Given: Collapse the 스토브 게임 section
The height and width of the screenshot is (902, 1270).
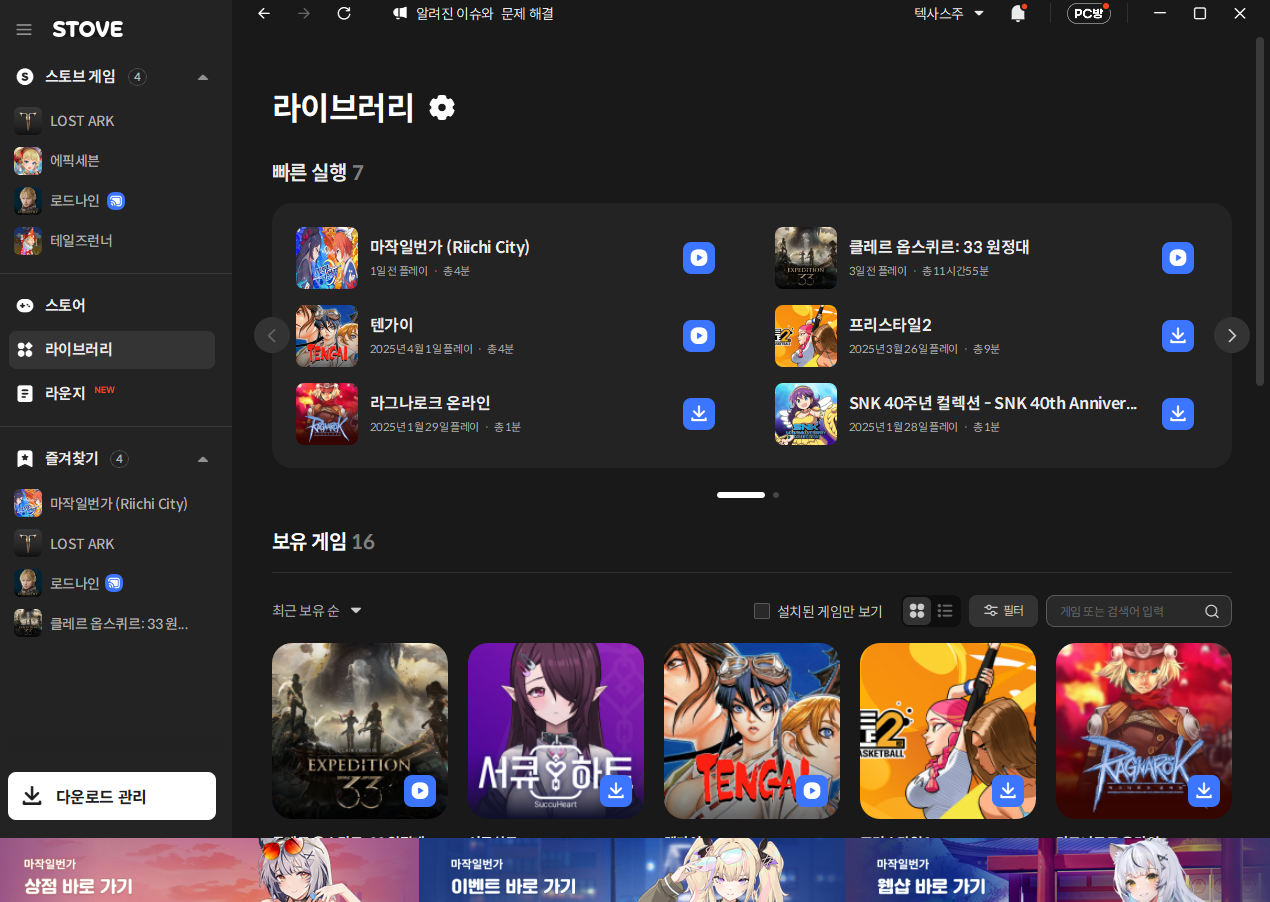Looking at the screenshot, I should (x=203, y=77).
